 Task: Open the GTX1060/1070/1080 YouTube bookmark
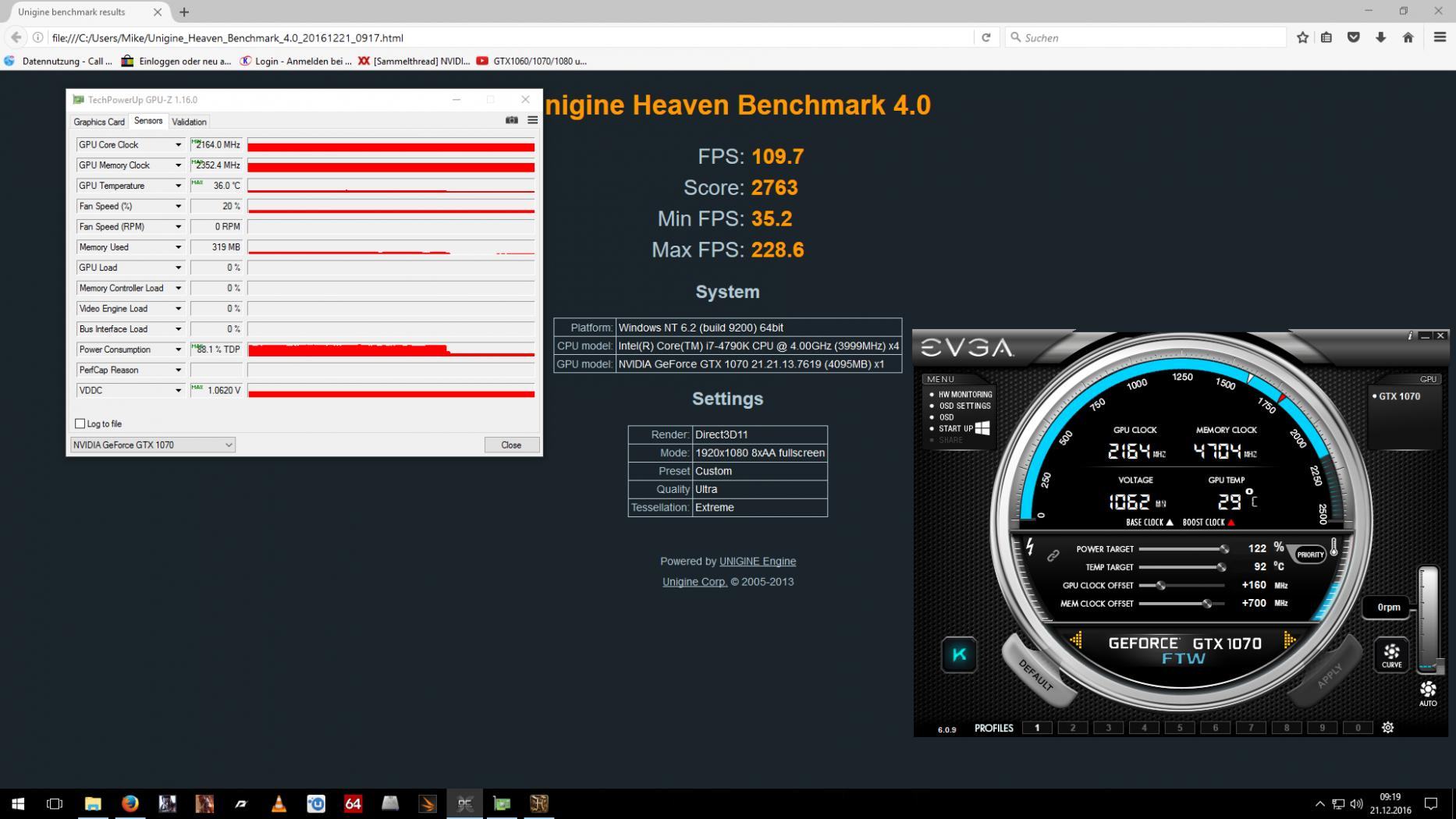531,61
